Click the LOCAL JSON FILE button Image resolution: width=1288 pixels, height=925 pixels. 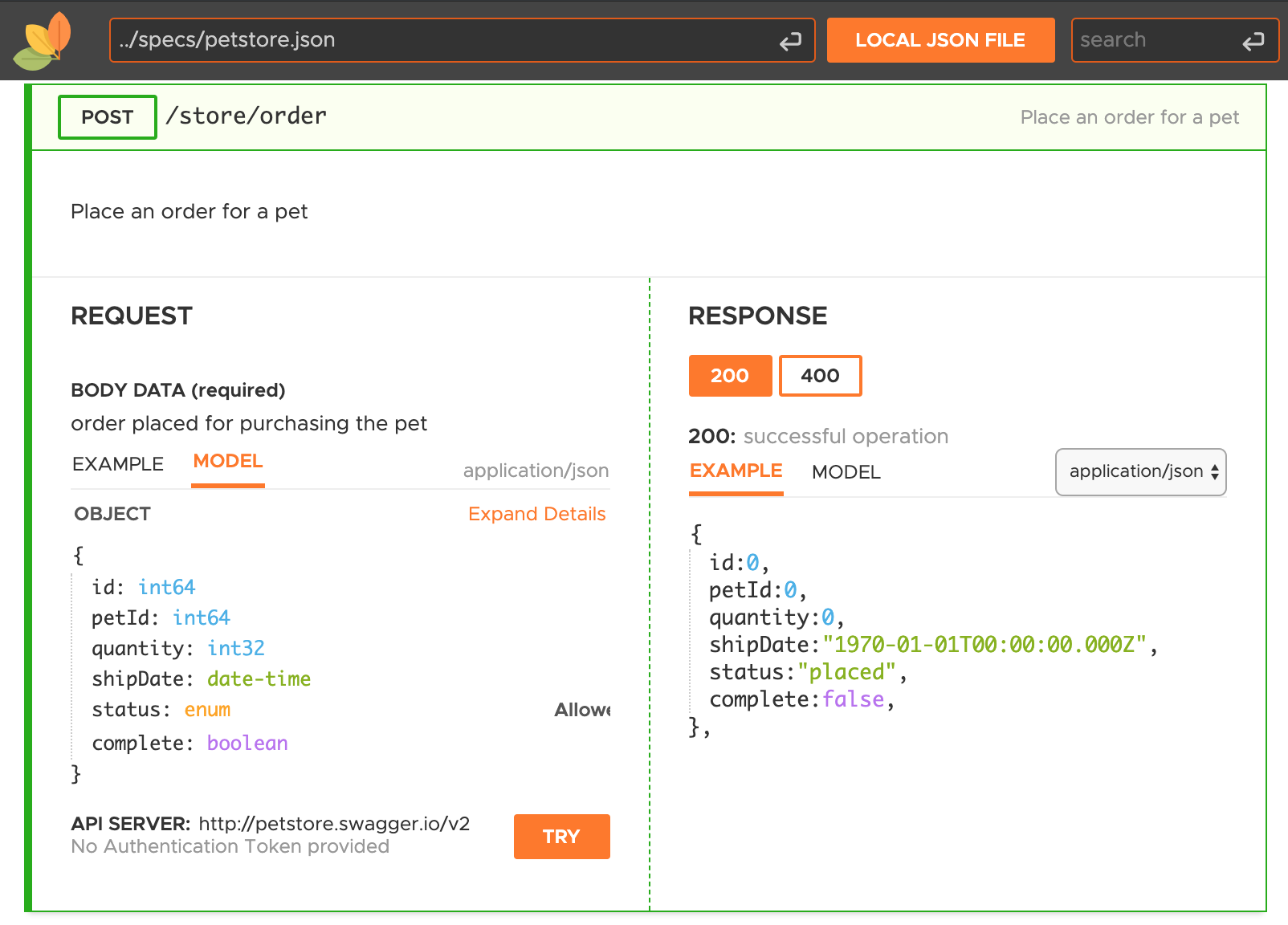pyautogui.click(x=940, y=40)
